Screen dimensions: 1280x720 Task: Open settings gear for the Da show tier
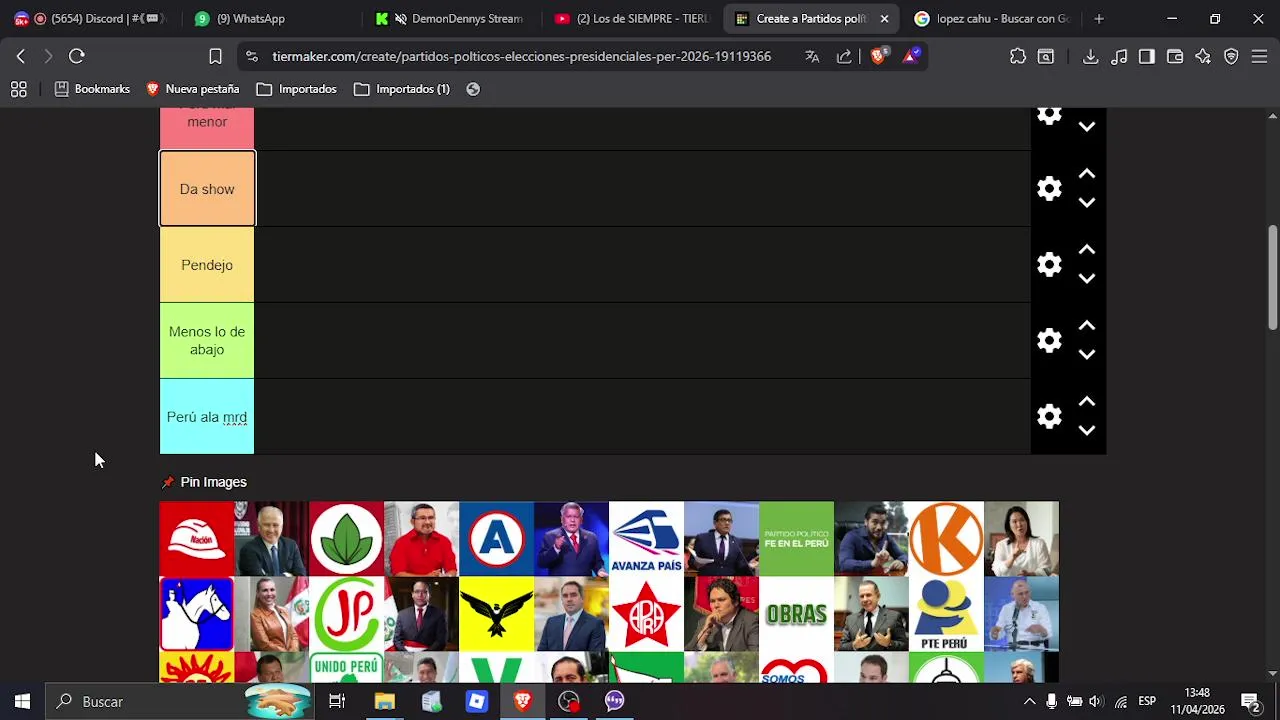[x=1049, y=189]
